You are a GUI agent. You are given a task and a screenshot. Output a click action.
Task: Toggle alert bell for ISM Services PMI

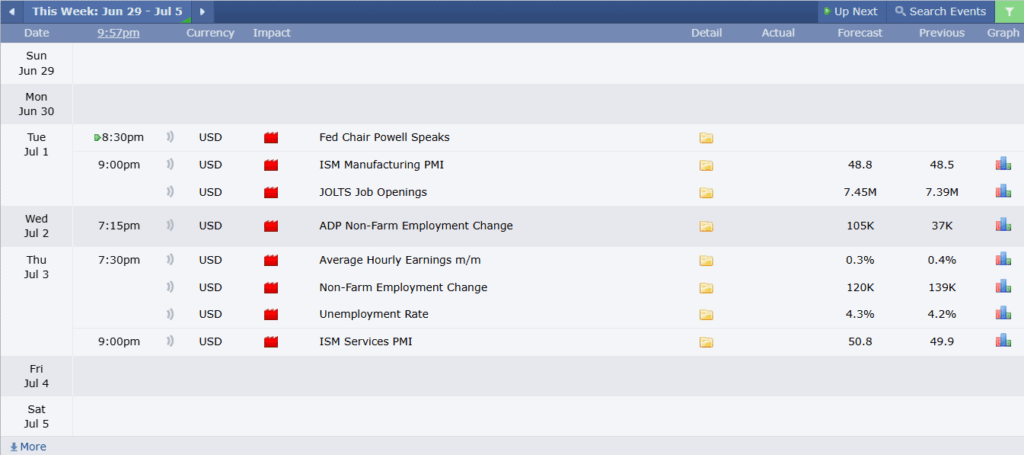(x=170, y=341)
